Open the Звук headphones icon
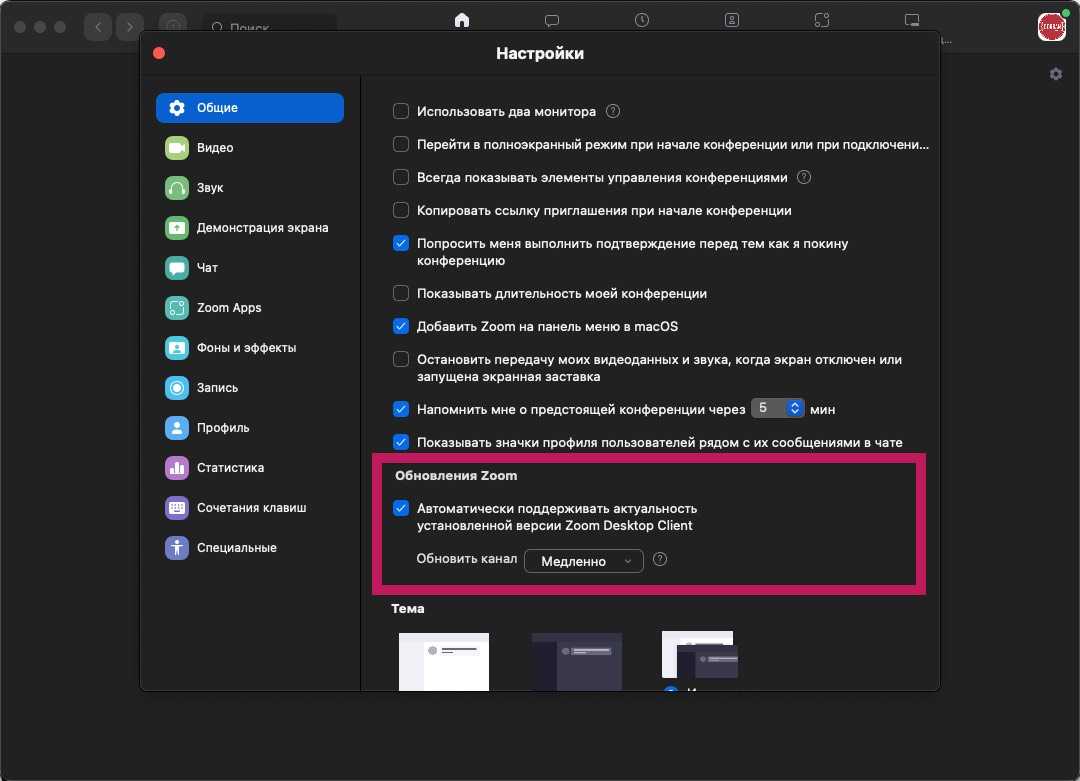1080x781 pixels. 177,188
